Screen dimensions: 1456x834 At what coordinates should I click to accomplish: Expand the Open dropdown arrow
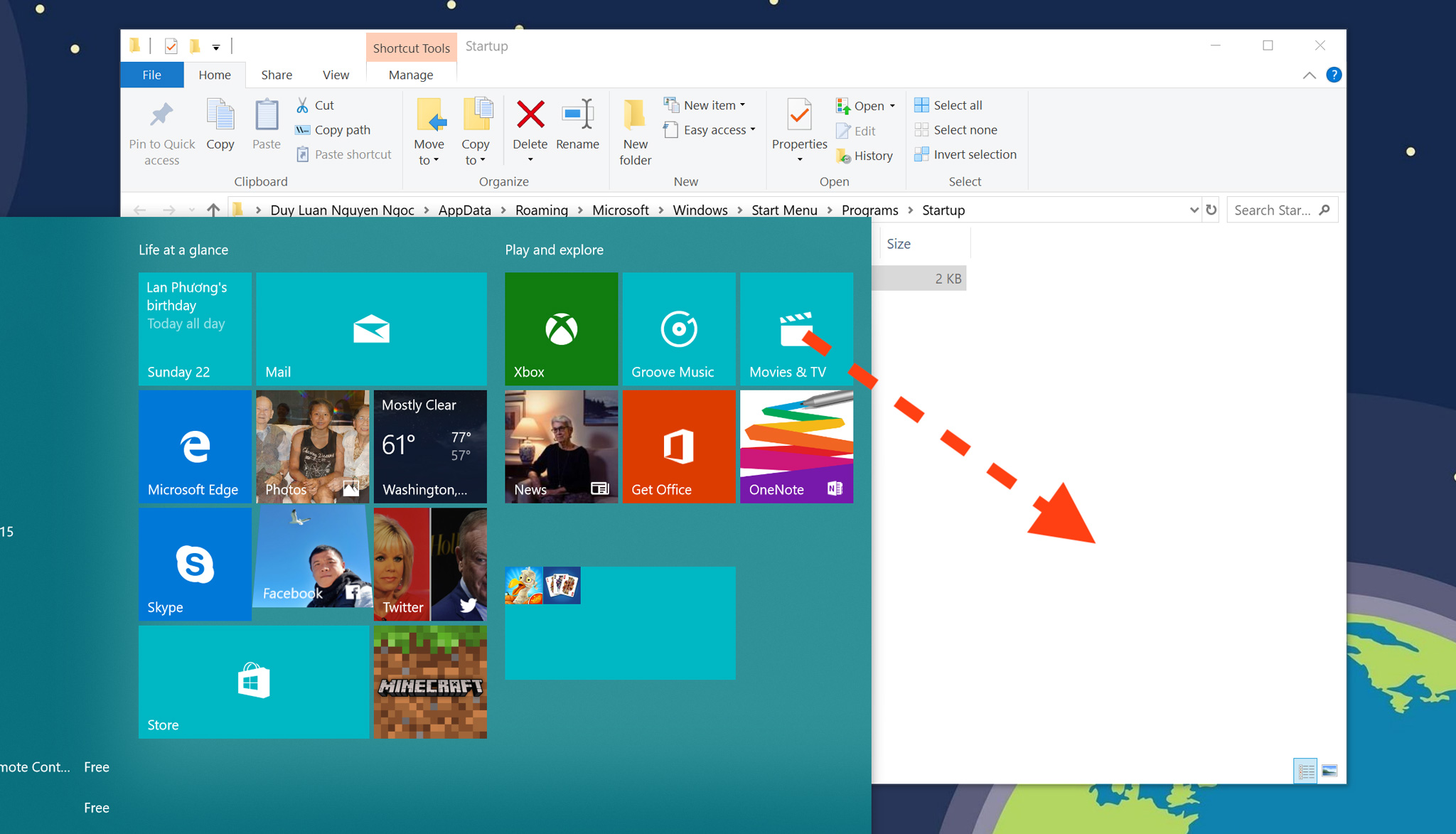click(892, 106)
